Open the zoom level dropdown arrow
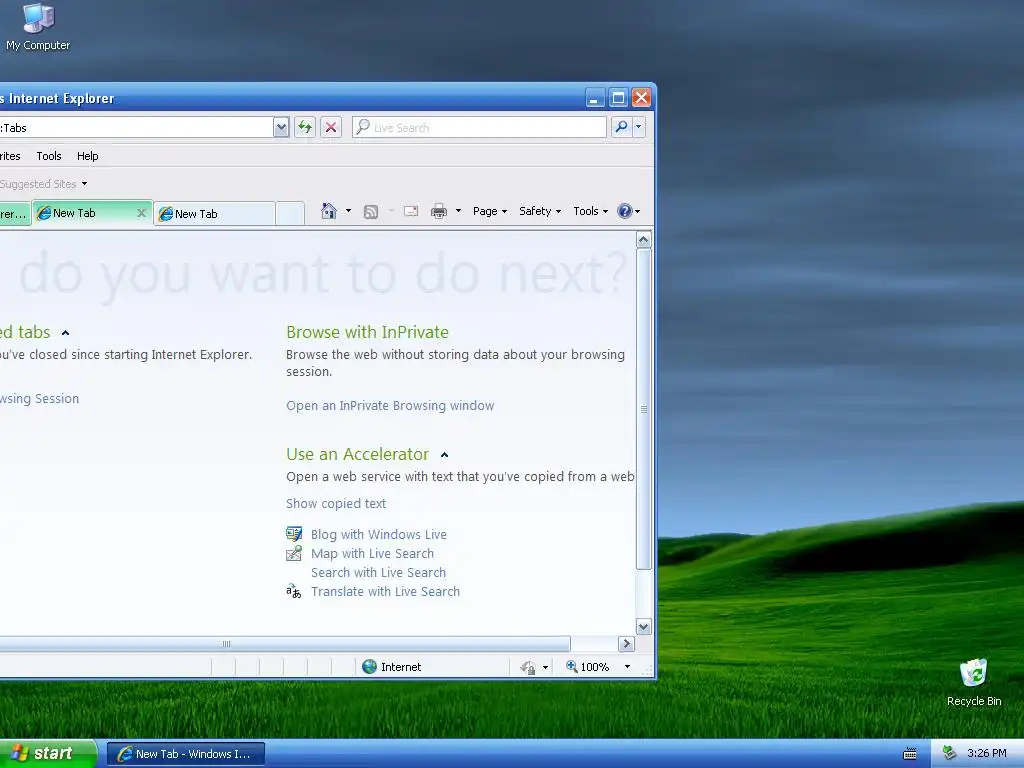Image resolution: width=1024 pixels, height=768 pixels. point(628,667)
